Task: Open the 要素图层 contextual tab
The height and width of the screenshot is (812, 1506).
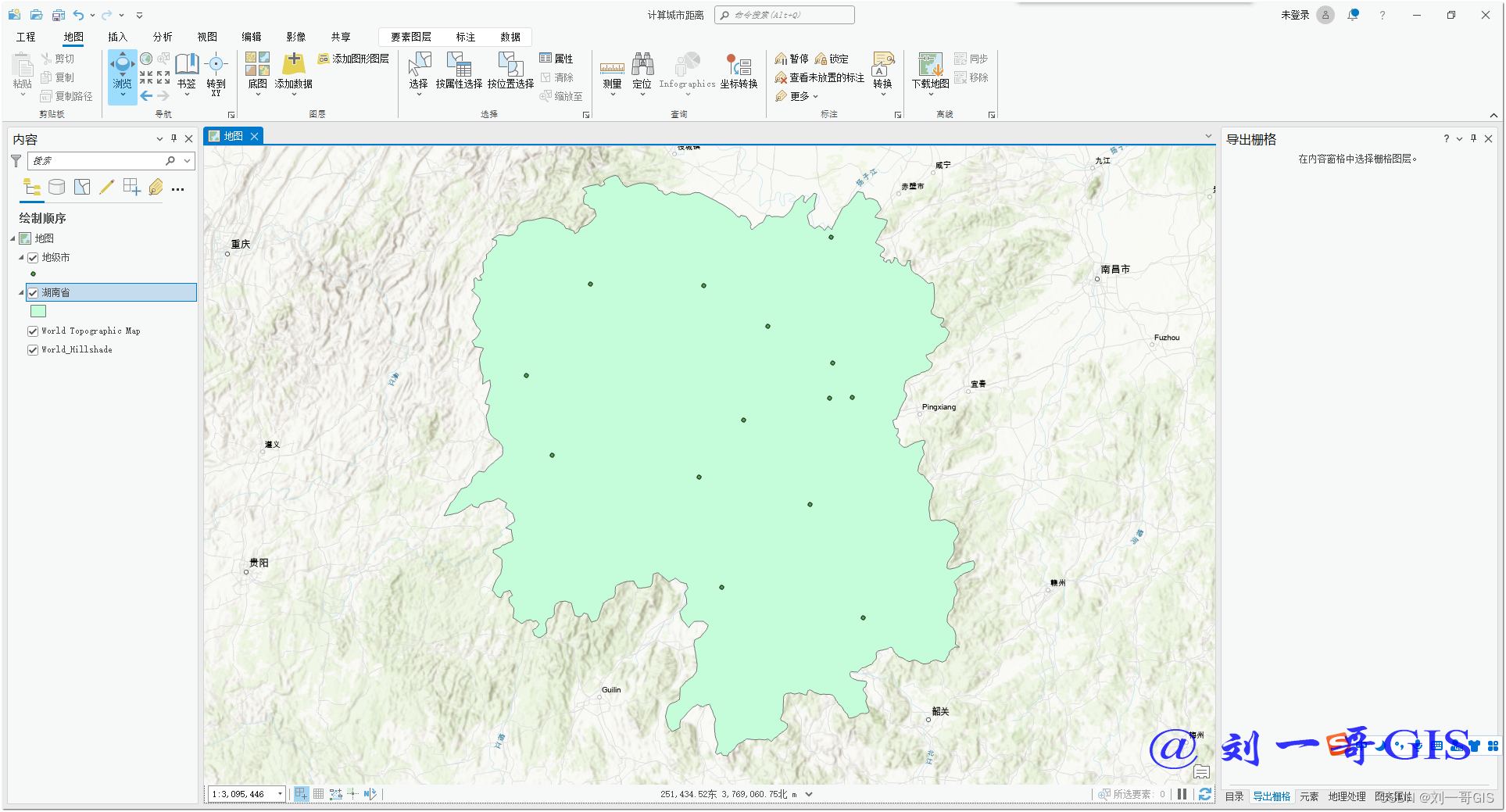Action: coord(411,37)
